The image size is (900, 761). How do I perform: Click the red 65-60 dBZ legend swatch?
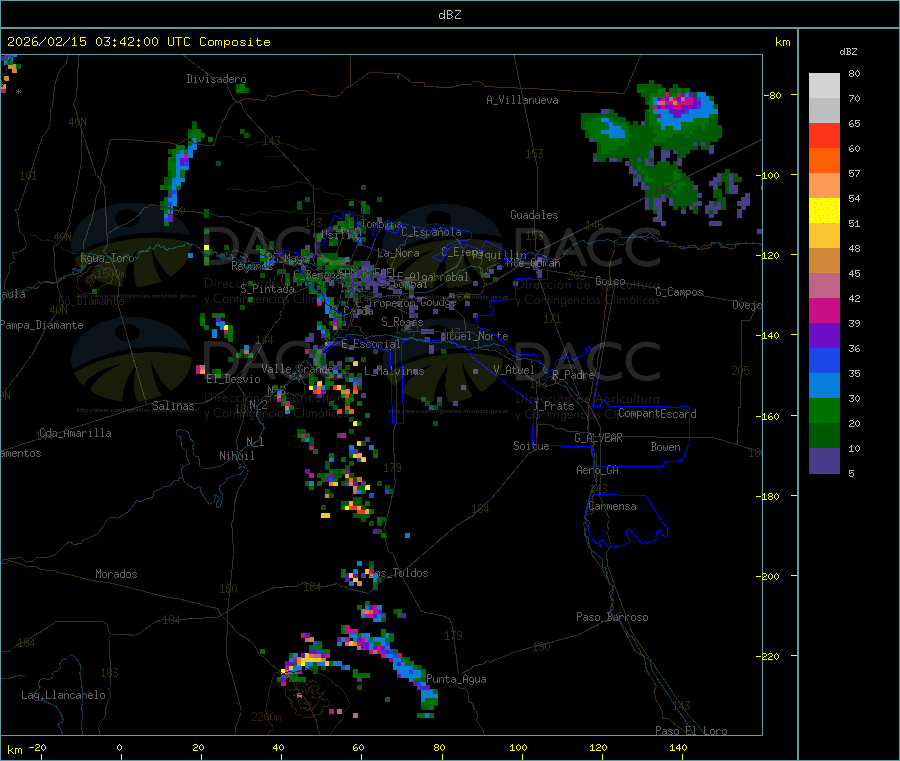coord(824,136)
